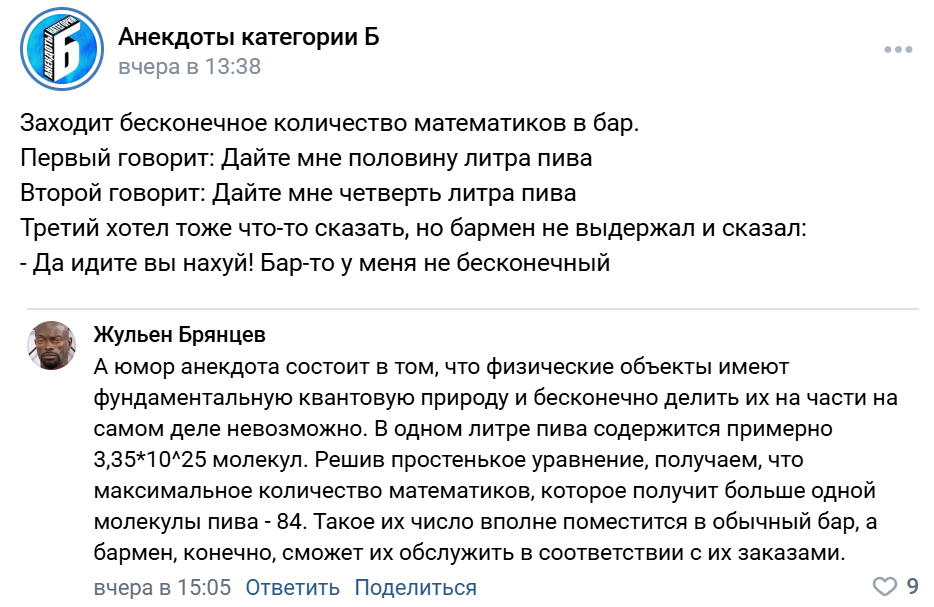Open the post timestamp вчера в 13:38

point(189,67)
